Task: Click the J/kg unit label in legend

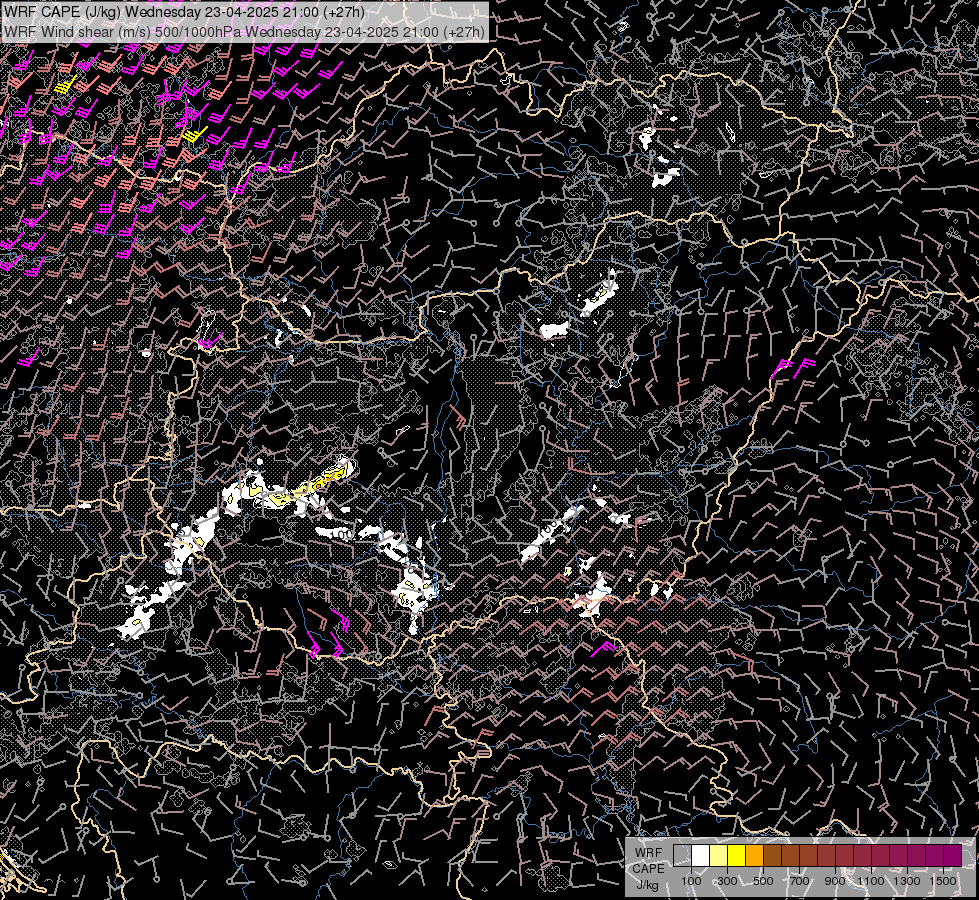Action: 647,885
